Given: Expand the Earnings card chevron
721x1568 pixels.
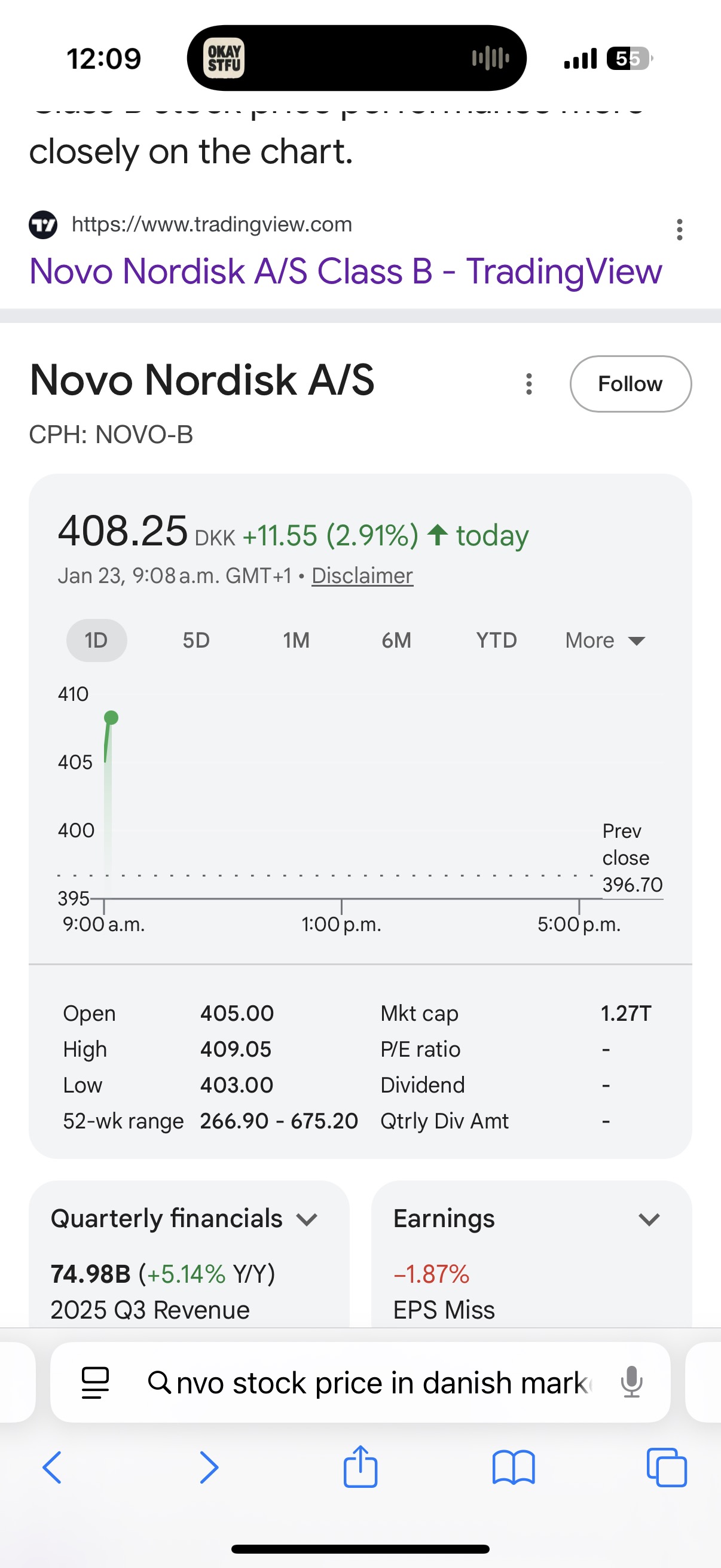Looking at the screenshot, I should click(649, 1219).
